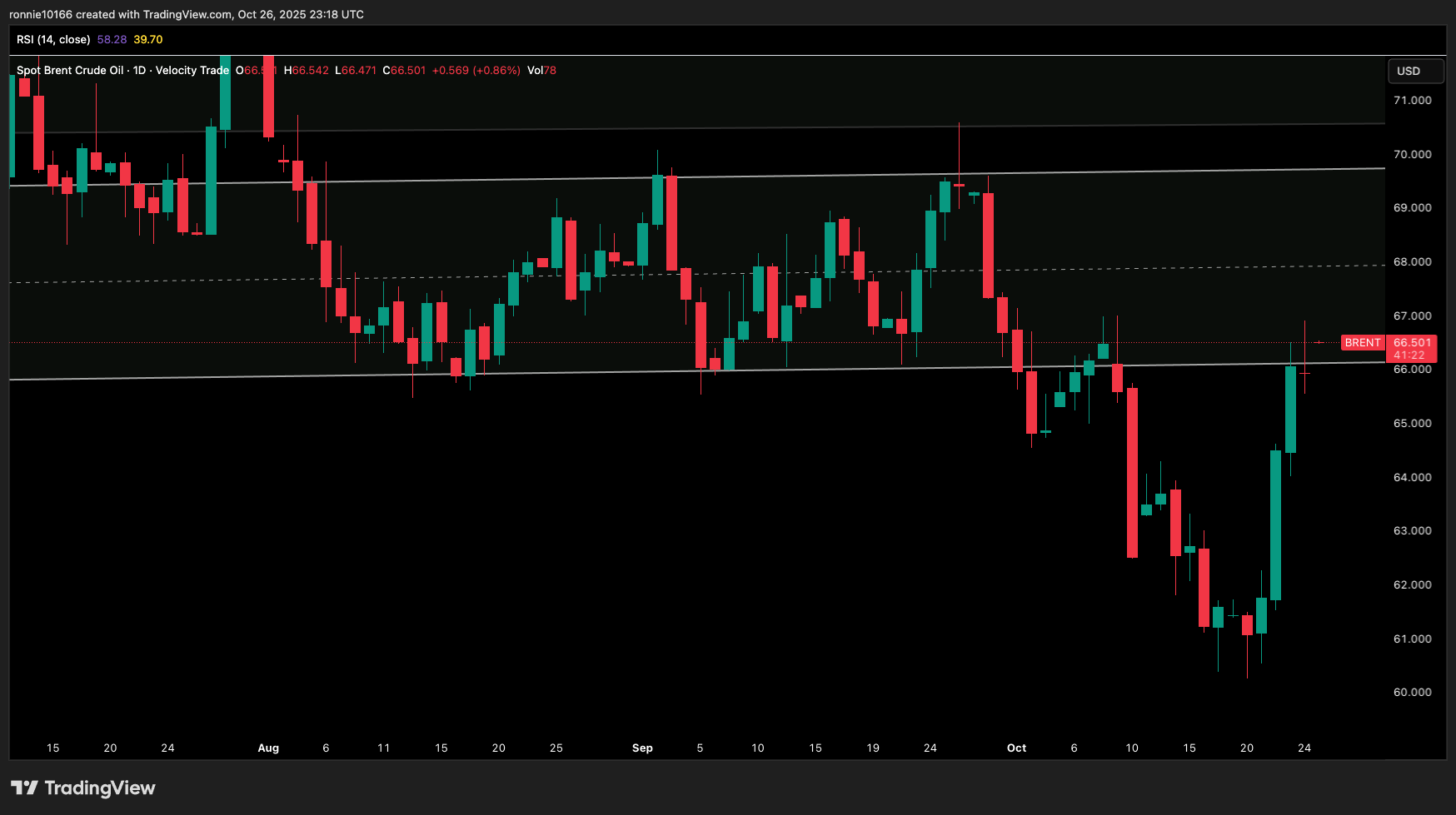
Task: Select the 66.501 last price label
Action: pos(1411,342)
